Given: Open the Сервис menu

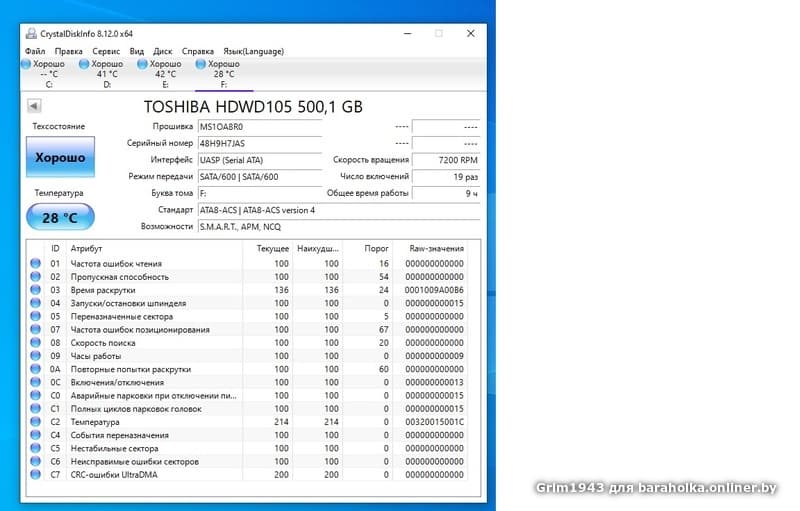Looking at the screenshot, I should click(x=106, y=51).
